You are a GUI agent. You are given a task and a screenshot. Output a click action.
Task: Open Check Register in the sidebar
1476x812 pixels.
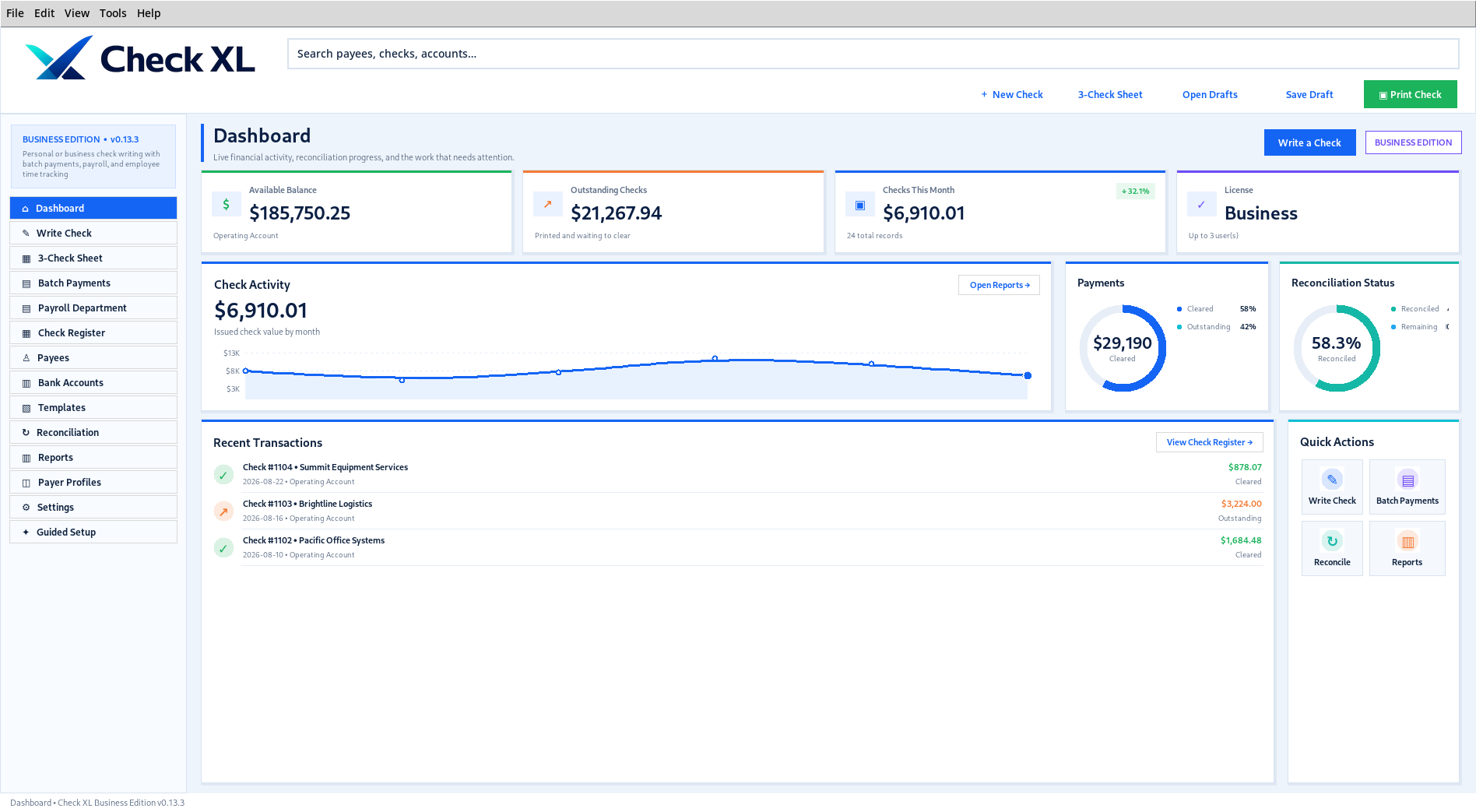[93, 332]
